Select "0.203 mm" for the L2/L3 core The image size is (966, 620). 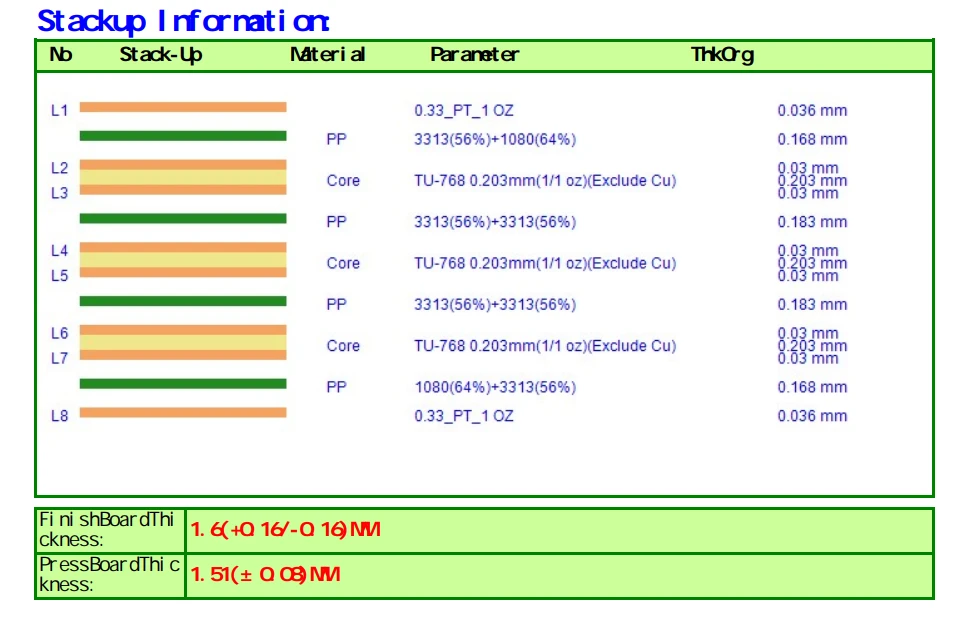click(x=812, y=181)
